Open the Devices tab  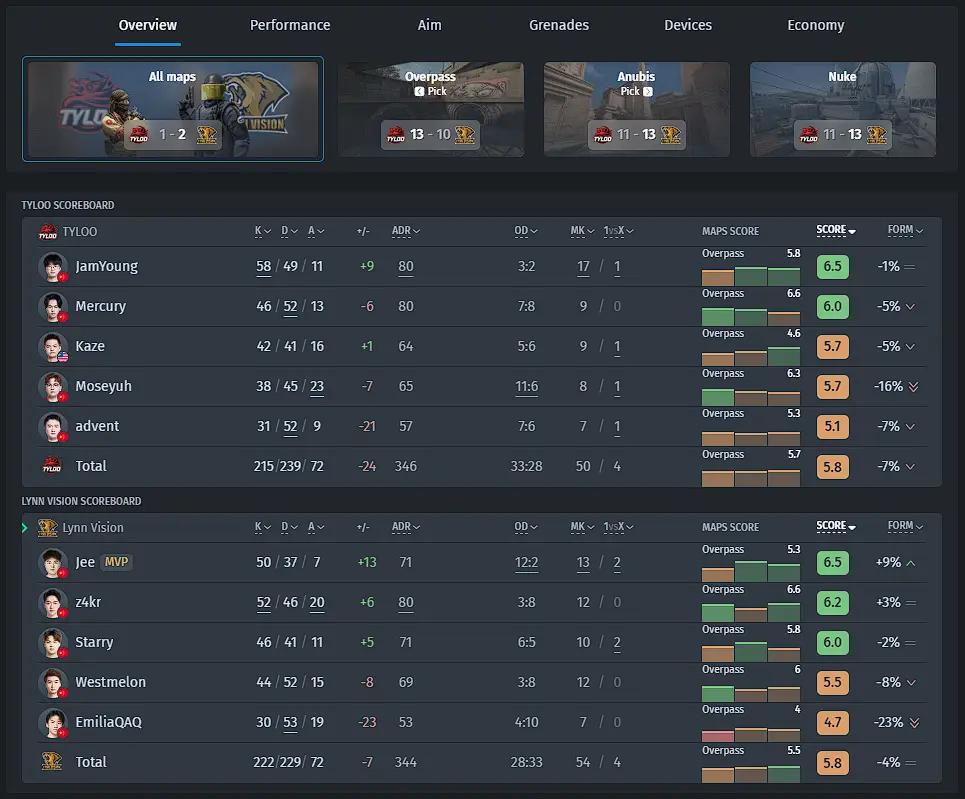(x=687, y=25)
